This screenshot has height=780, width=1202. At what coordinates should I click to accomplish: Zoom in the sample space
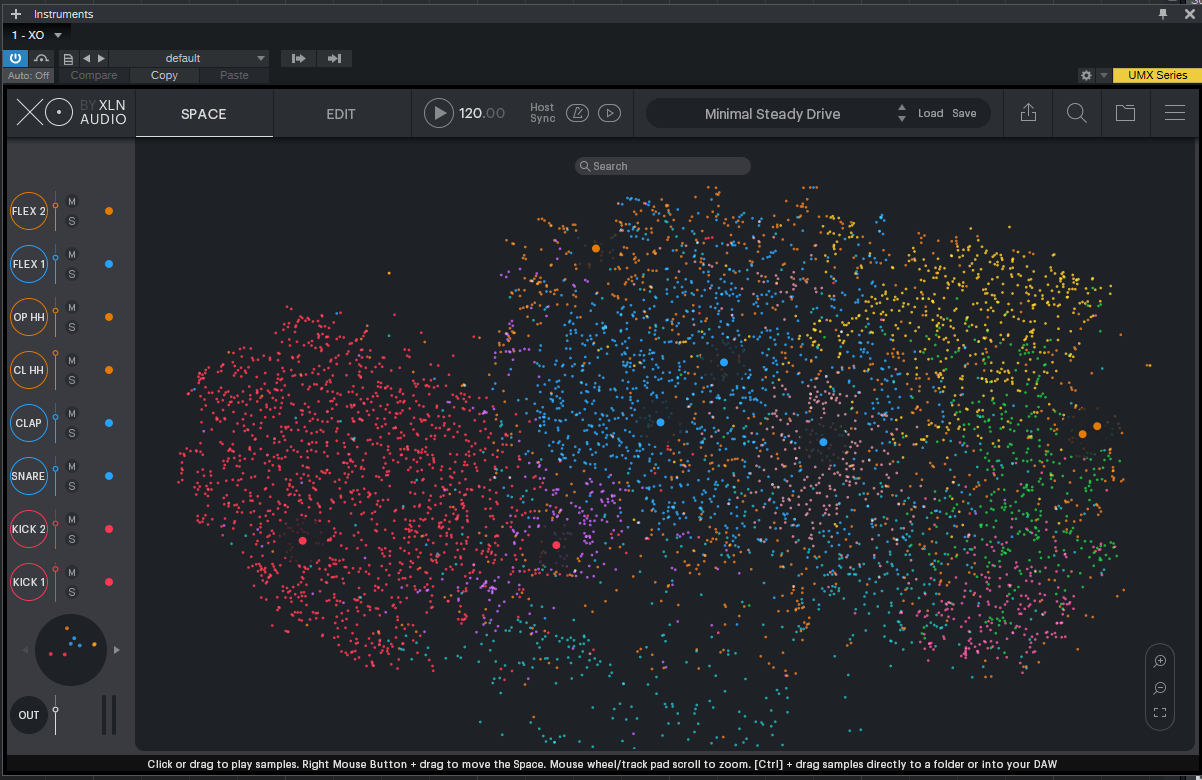[1160, 661]
